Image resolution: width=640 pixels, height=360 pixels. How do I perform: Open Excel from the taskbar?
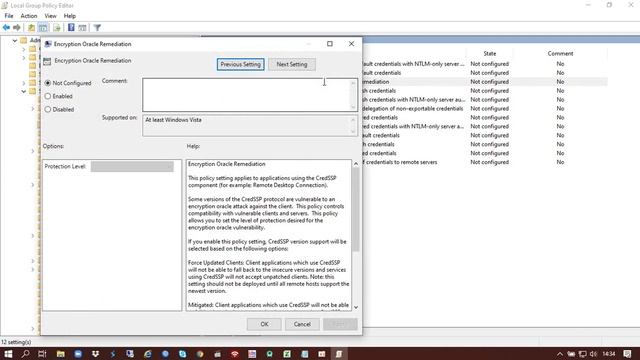(287, 354)
